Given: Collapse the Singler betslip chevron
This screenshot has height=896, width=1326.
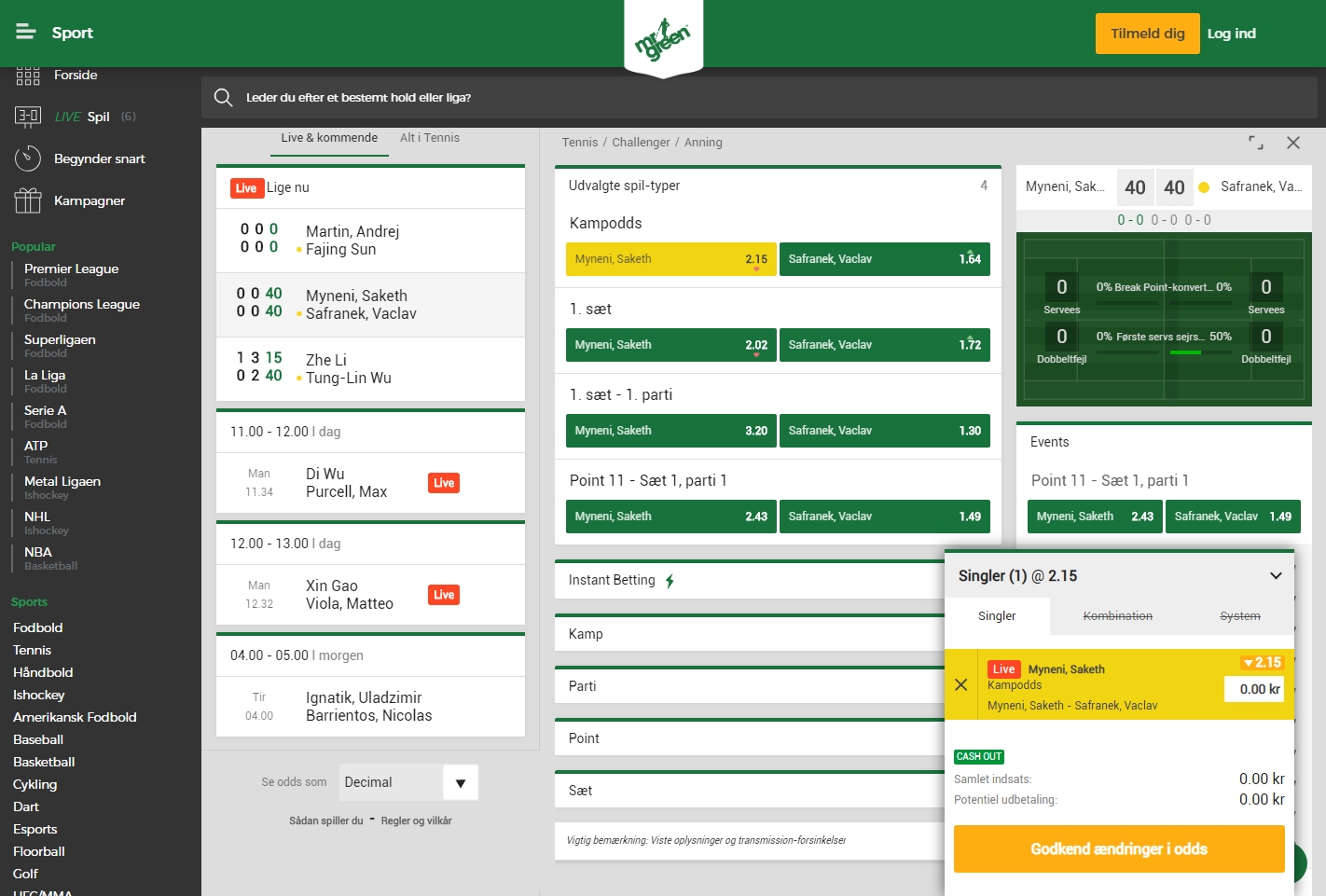Looking at the screenshot, I should [1276, 576].
